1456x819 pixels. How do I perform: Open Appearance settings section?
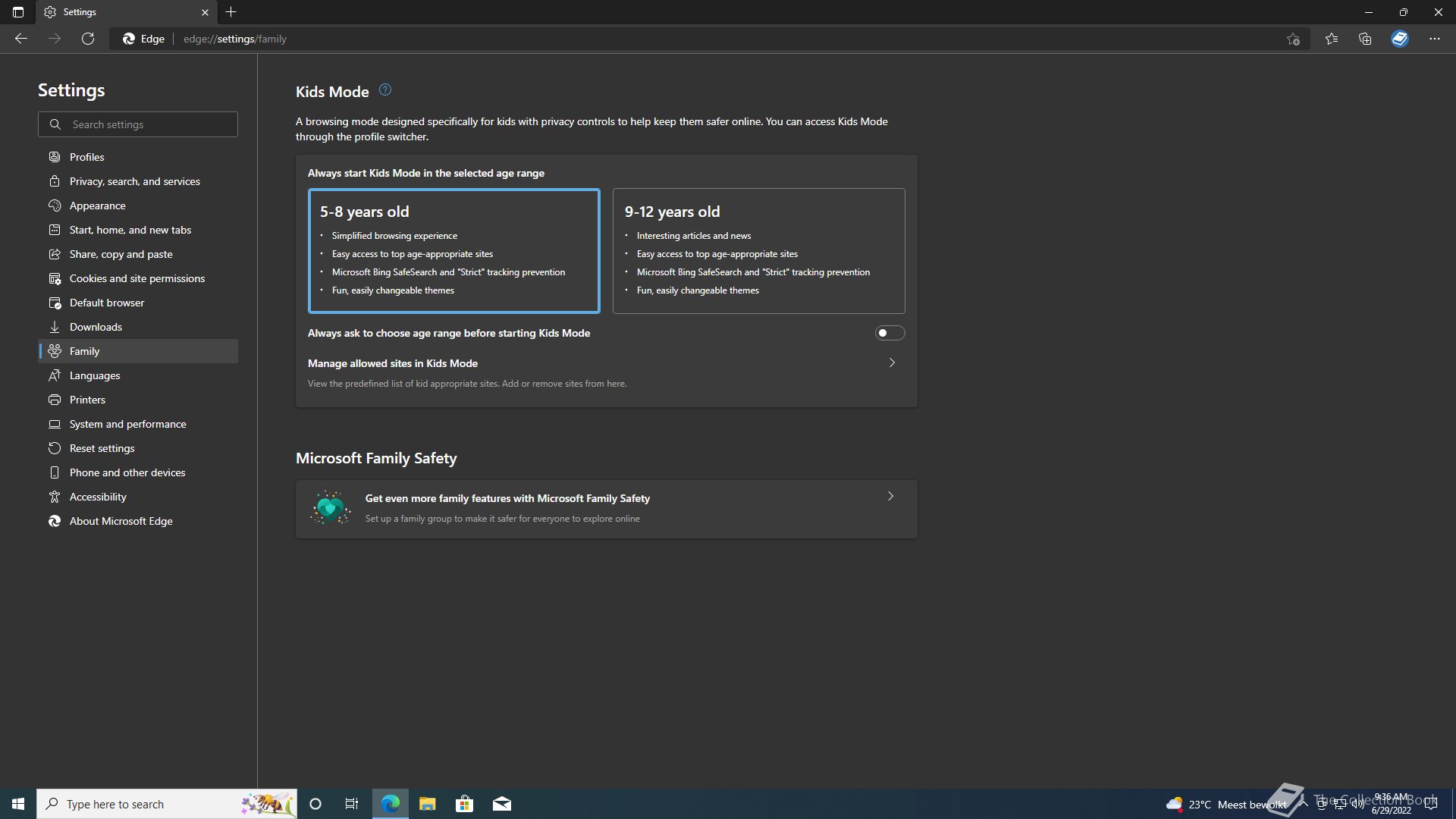(x=138, y=206)
